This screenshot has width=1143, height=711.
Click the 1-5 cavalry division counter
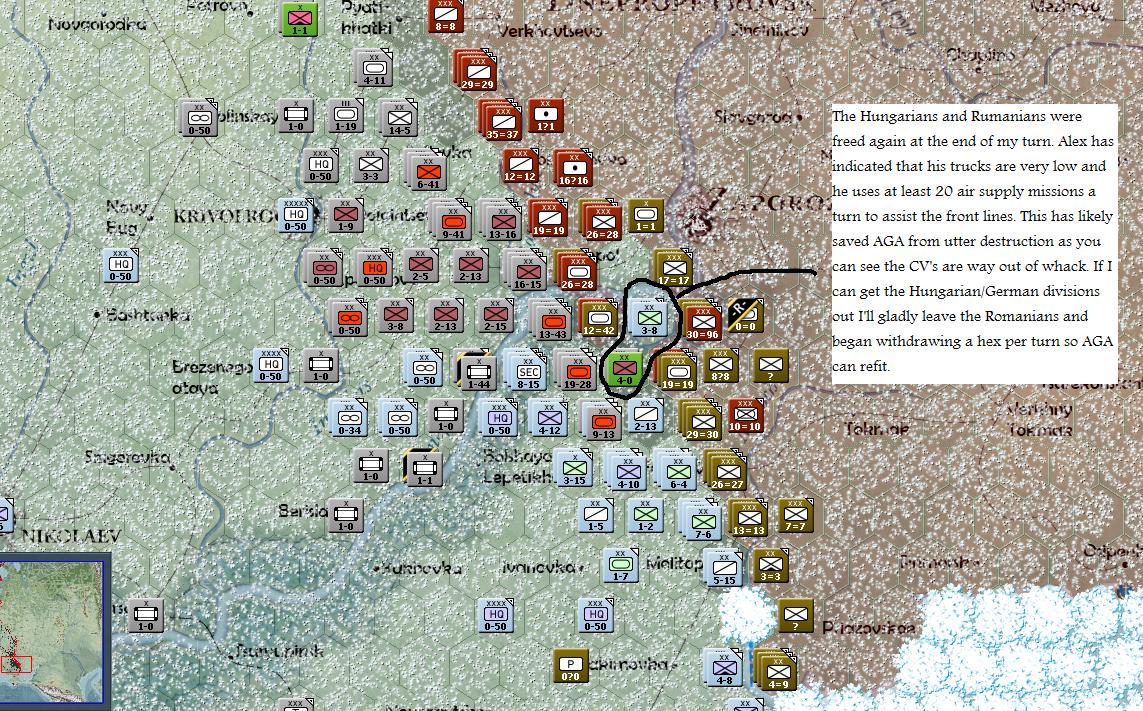[x=596, y=516]
